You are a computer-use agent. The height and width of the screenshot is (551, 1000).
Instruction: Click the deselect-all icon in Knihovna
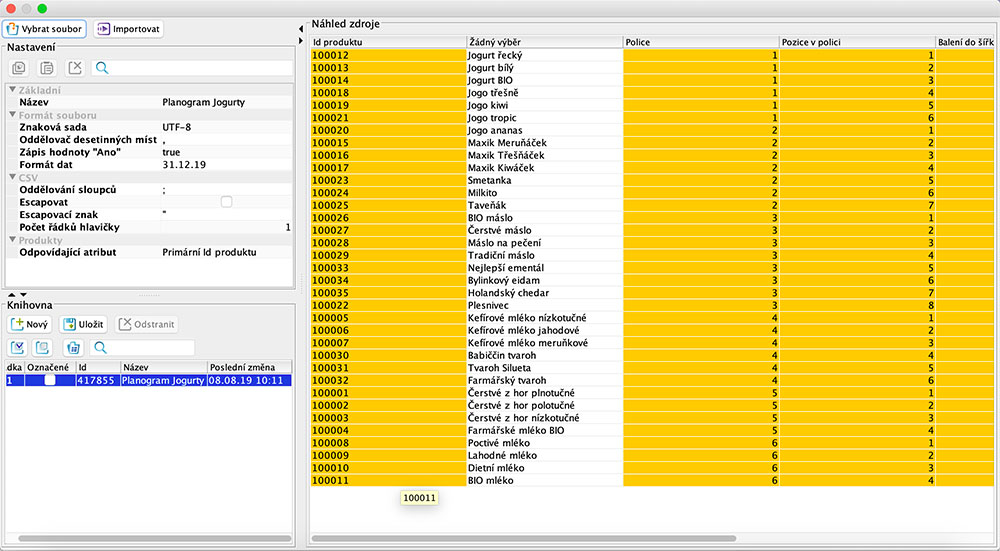click(x=42, y=347)
